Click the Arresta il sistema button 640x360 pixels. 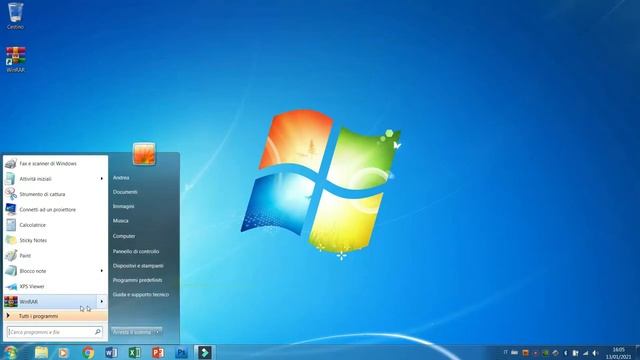[x=132, y=332]
